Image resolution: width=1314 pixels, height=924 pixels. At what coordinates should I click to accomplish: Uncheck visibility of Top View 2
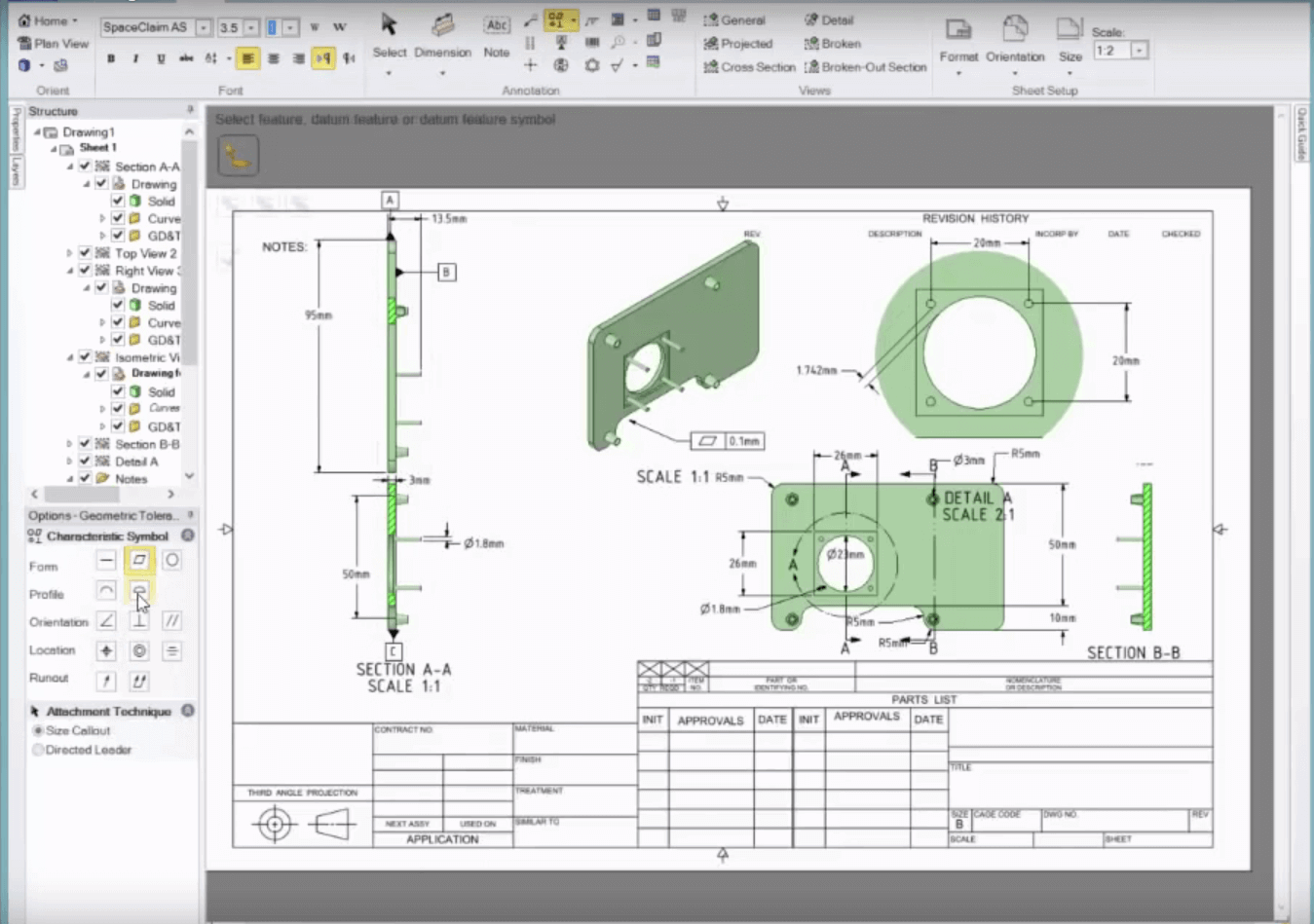point(85,252)
